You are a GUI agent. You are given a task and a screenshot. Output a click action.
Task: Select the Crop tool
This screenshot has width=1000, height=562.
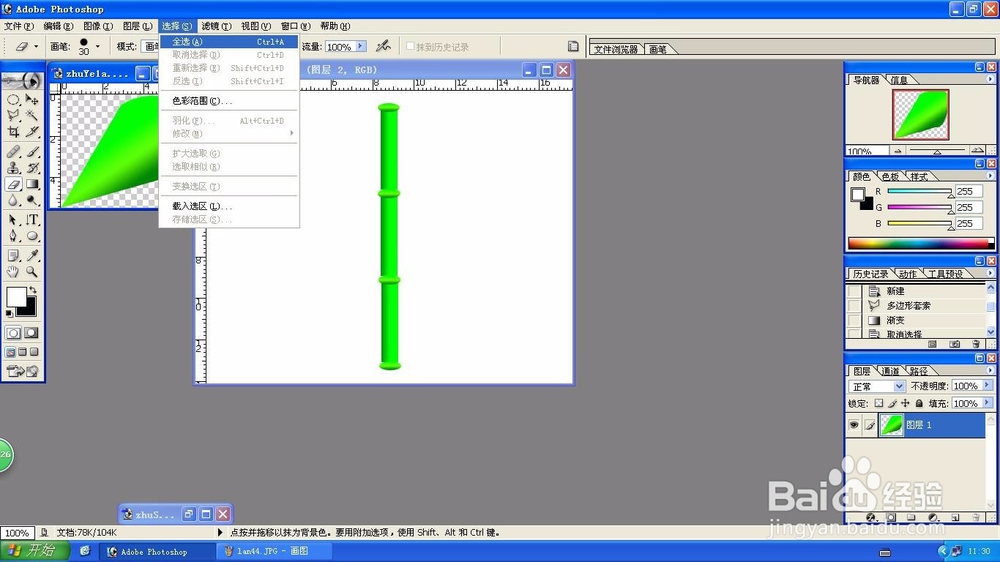(x=13, y=131)
